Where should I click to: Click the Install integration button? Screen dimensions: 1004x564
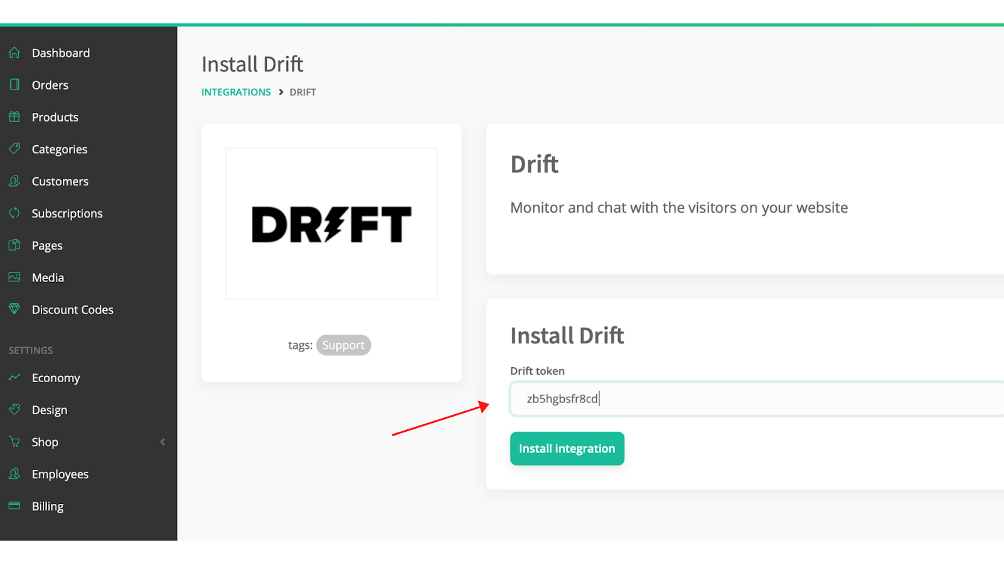click(567, 449)
